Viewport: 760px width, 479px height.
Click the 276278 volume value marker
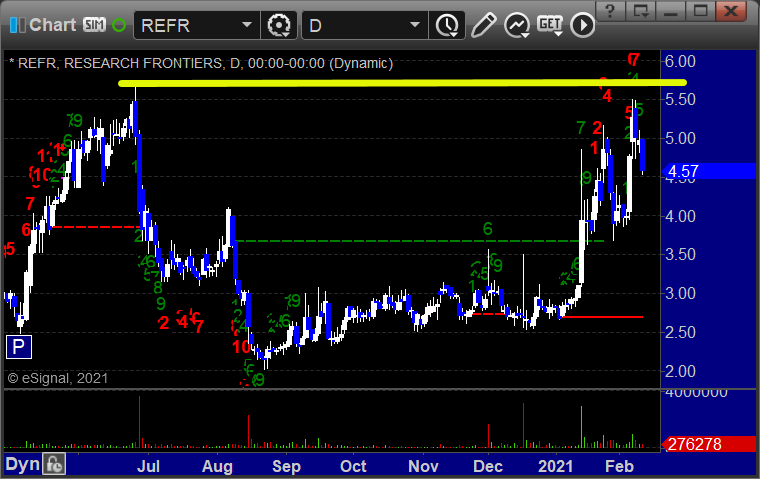[709, 444]
